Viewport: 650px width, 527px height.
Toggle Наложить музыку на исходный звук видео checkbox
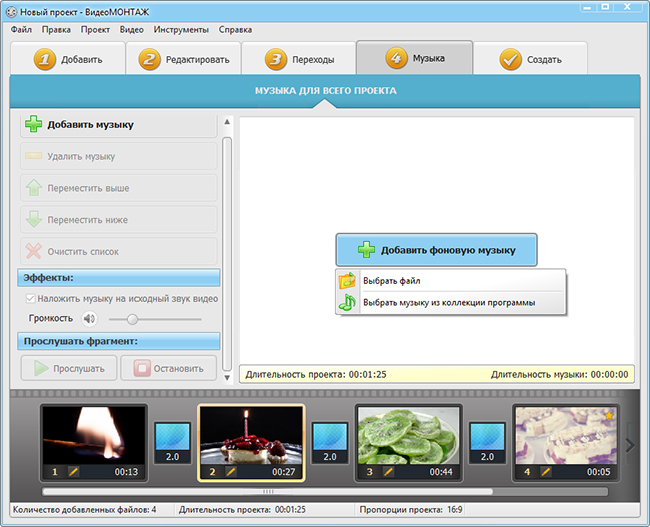30,298
